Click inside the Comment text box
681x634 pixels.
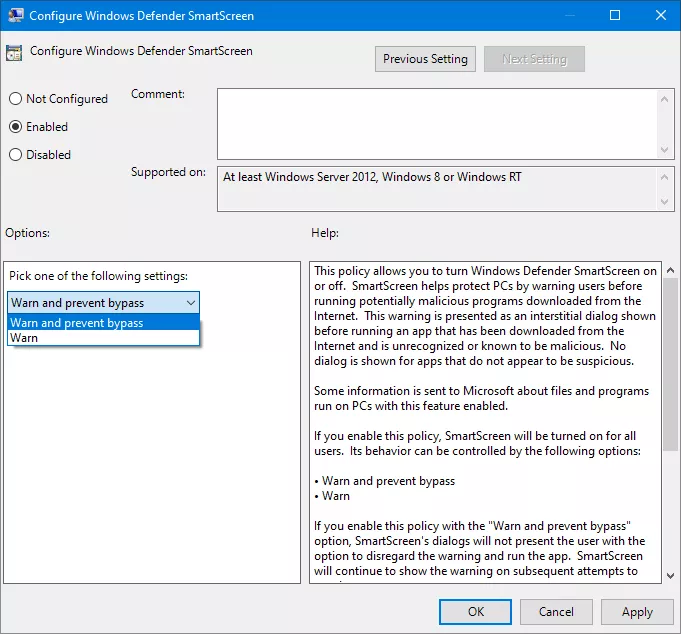[x=437, y=124]
